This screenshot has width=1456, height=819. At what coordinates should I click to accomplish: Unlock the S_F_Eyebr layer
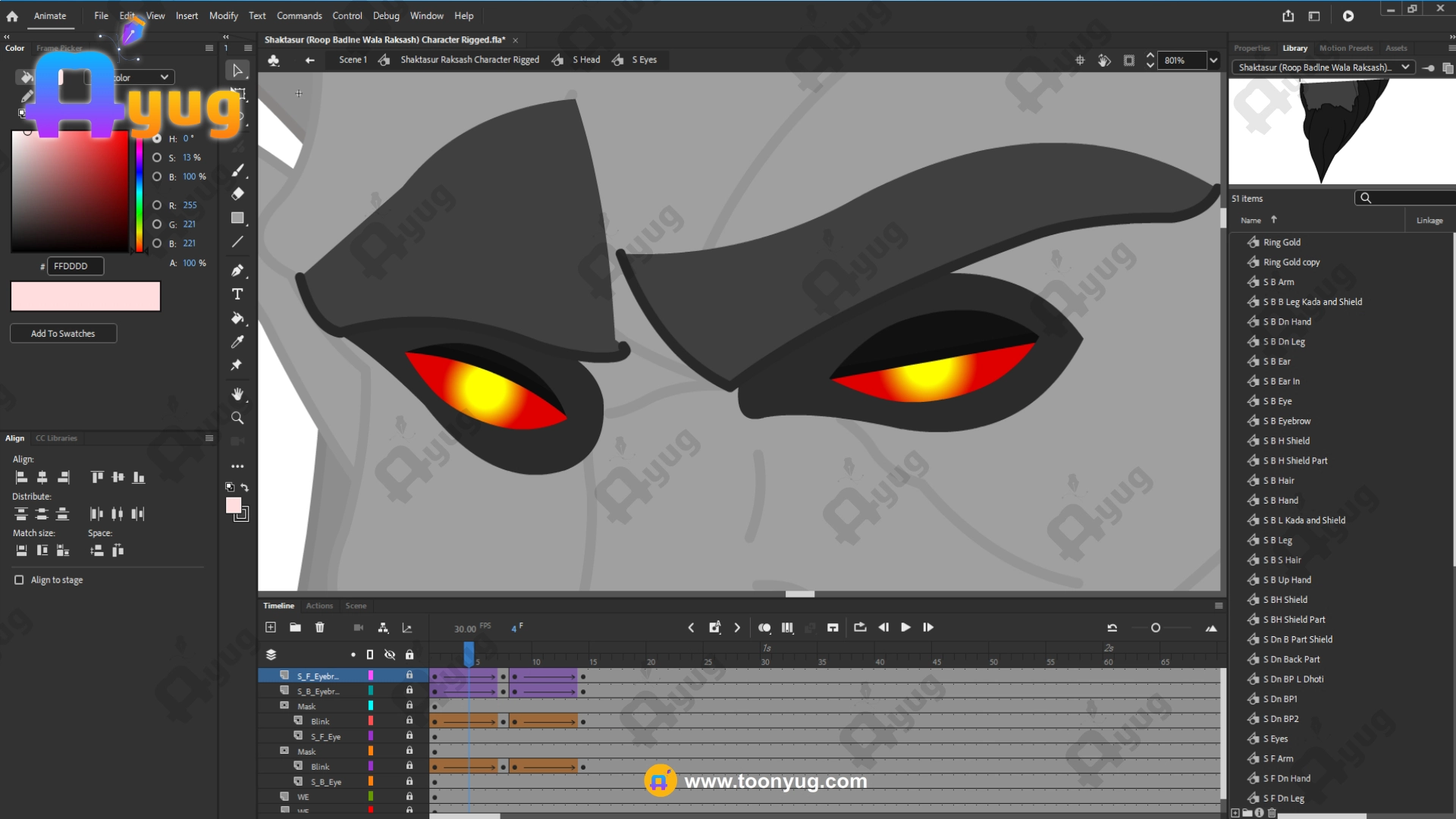tap(409, 675)
